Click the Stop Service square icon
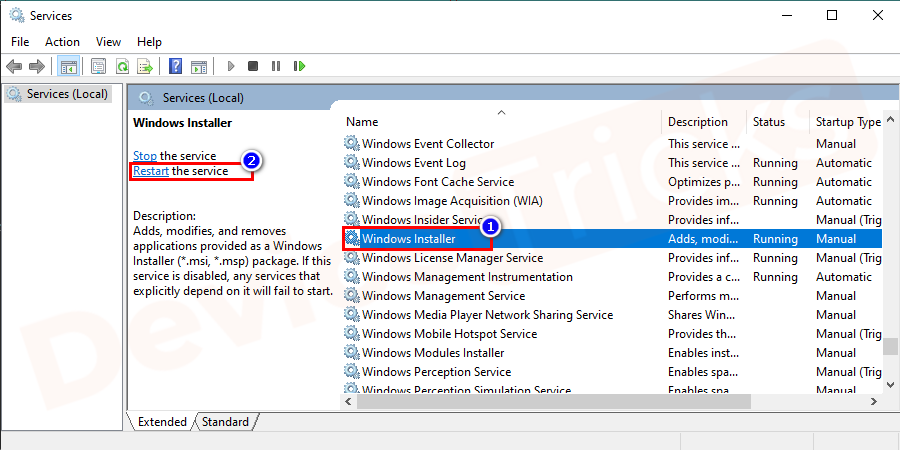Screen dimensions: 900x450 coord(253,67)
